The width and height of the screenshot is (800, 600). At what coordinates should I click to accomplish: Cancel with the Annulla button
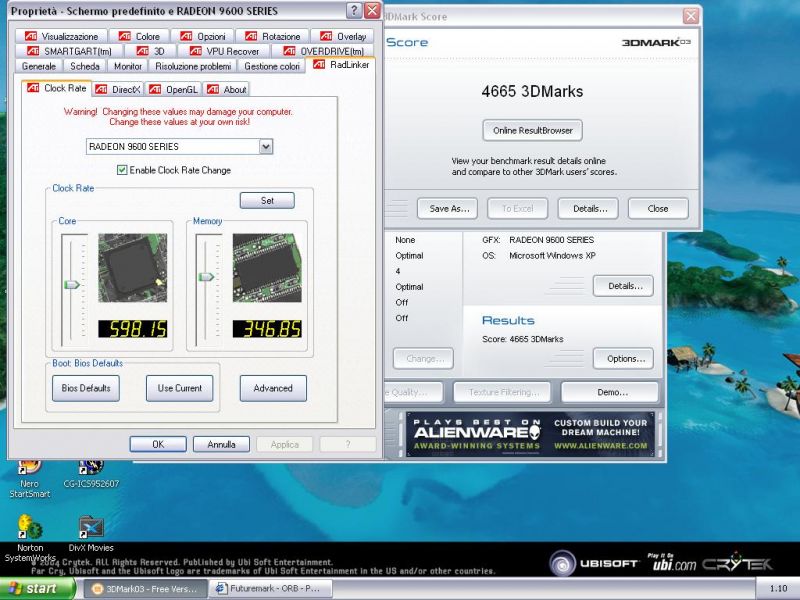tap(221, 444)
